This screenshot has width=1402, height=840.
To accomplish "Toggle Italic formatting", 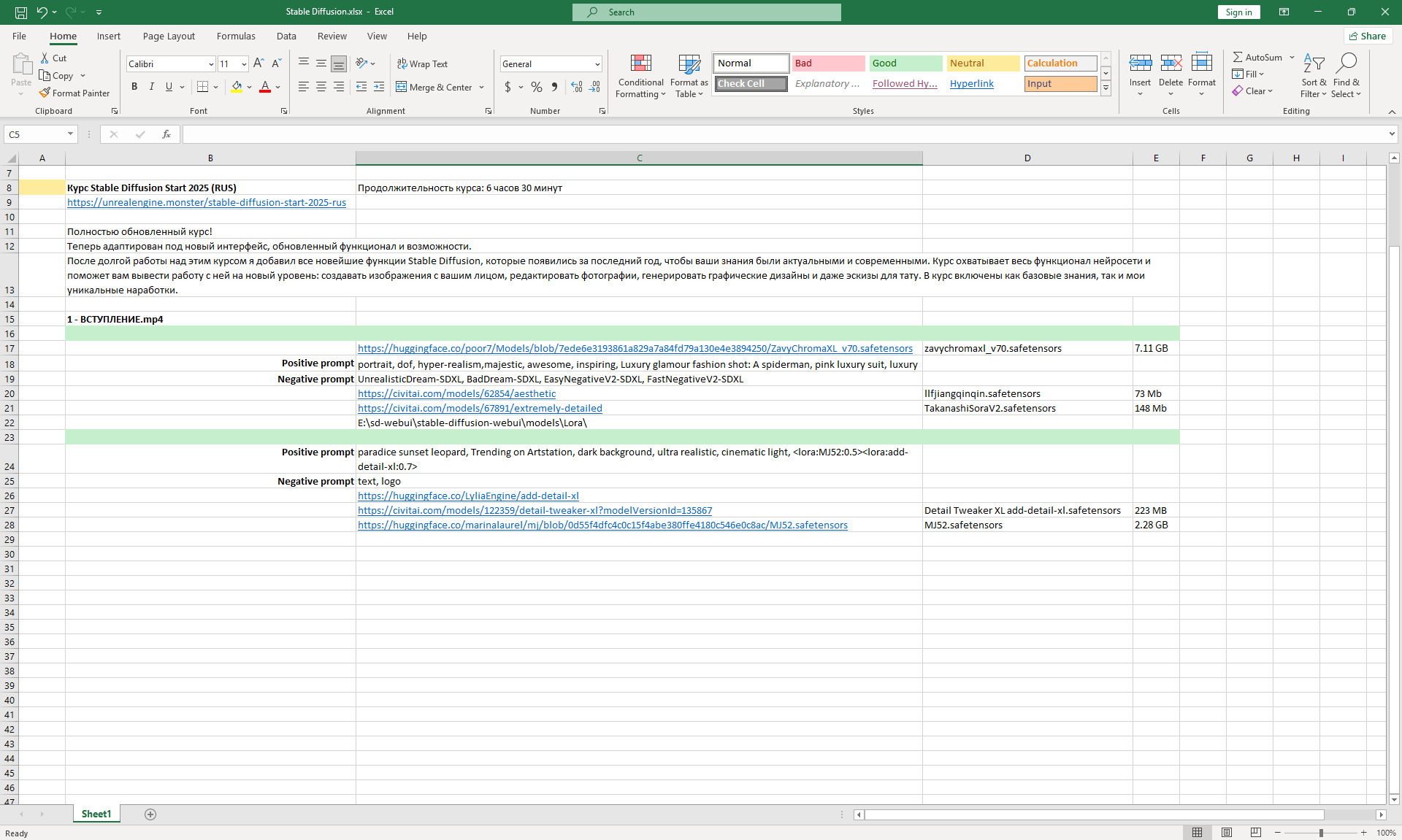I will (x=151, y=87).
